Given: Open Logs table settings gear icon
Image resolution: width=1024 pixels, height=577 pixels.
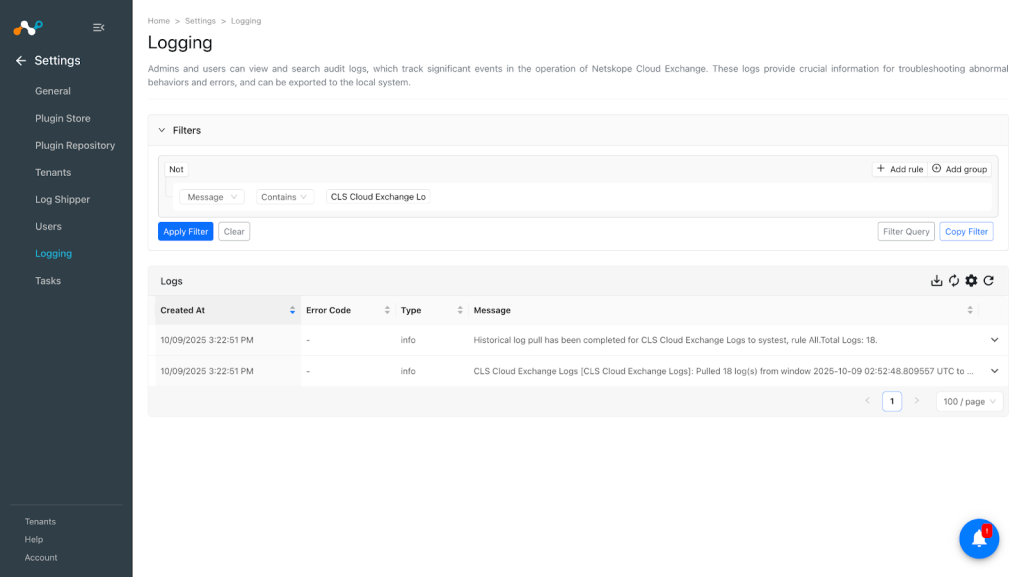Looking at the screenshot, I should [x=972, y=281].
